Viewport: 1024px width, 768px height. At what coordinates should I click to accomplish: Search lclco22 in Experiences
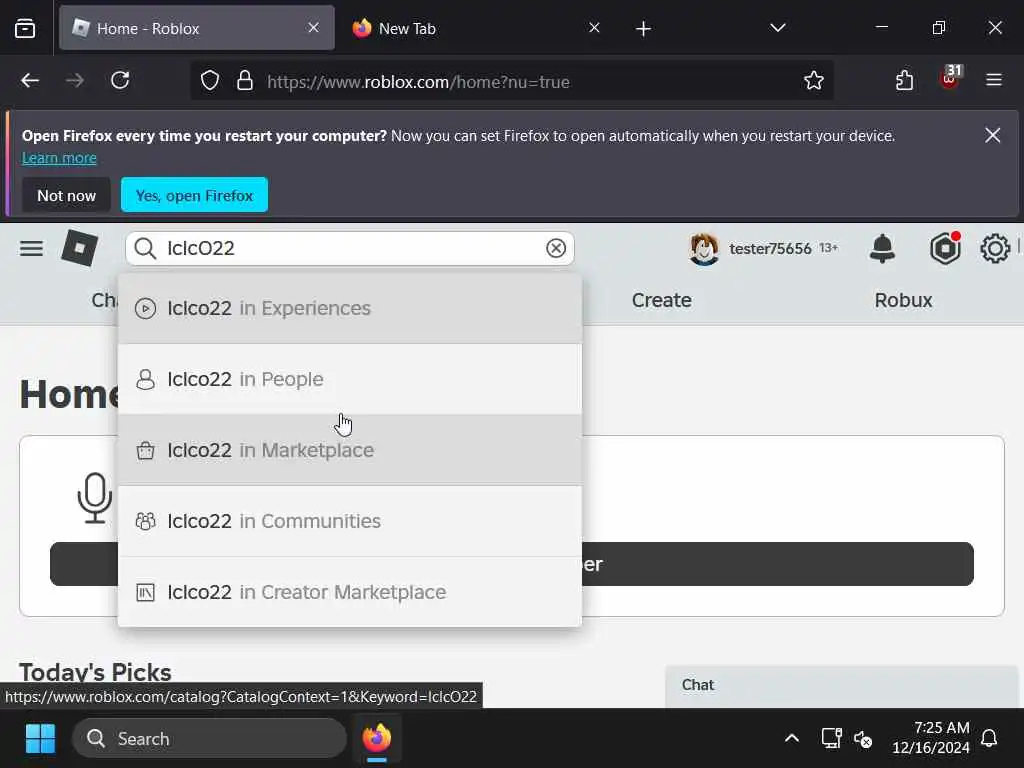tap(349, 308)
